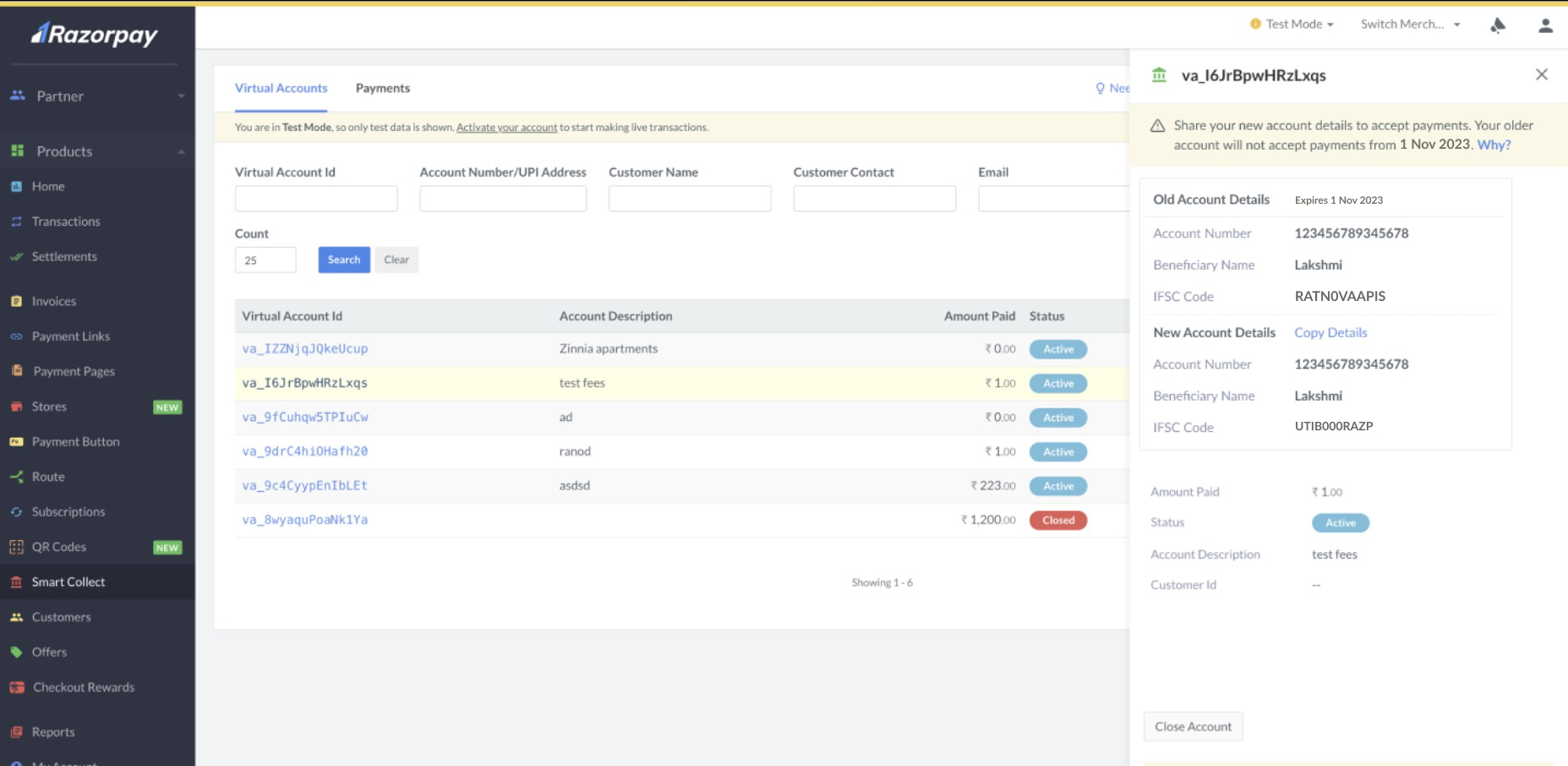Click the Customers icon in sidebar
This screenshot has width=1568, height=766.
coord(16,617)
